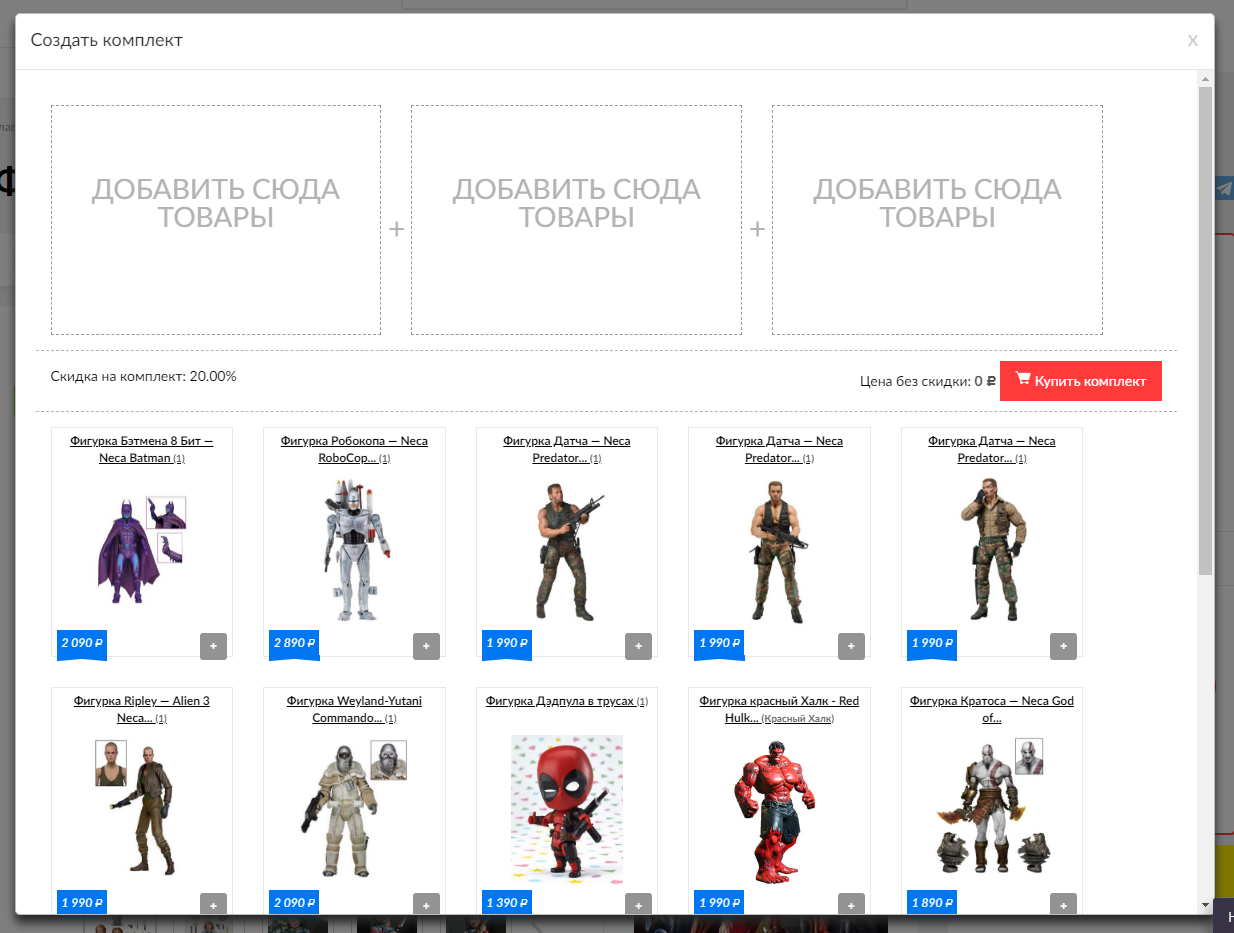
Task: Open Фигурка Weyland-Yutani Commando link
Action: pos(354,709)
